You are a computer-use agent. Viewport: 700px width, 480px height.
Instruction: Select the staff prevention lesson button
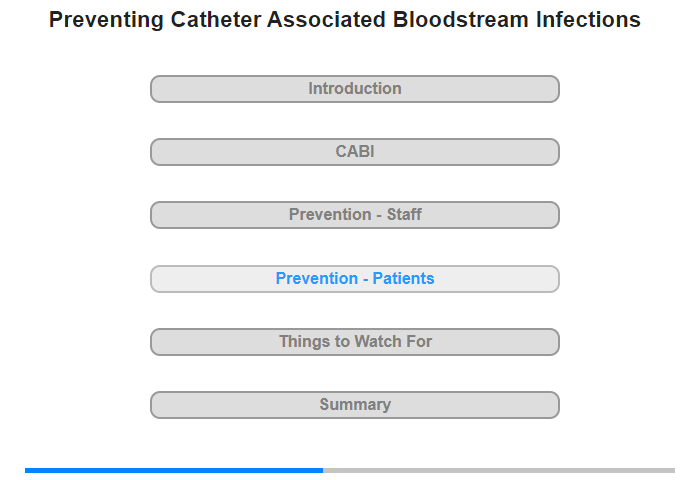click(x=354, y=215)
